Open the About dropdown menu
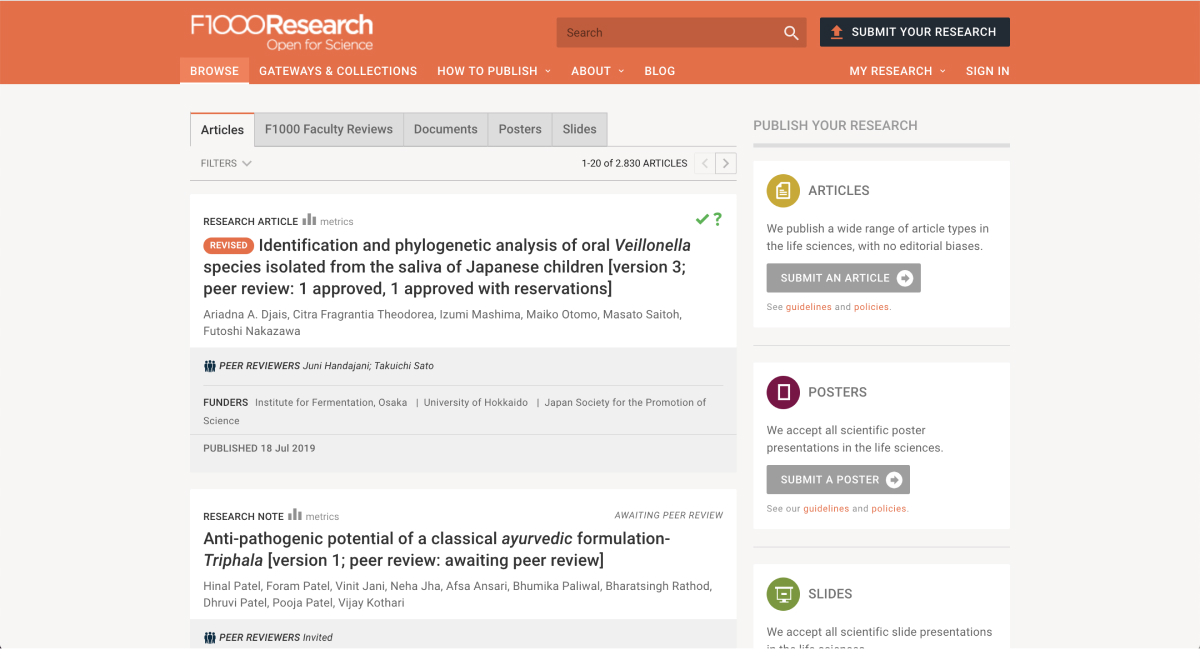The height and width of the screenshot is (665, 1200). pyautogui.click(x=597, y=71)
